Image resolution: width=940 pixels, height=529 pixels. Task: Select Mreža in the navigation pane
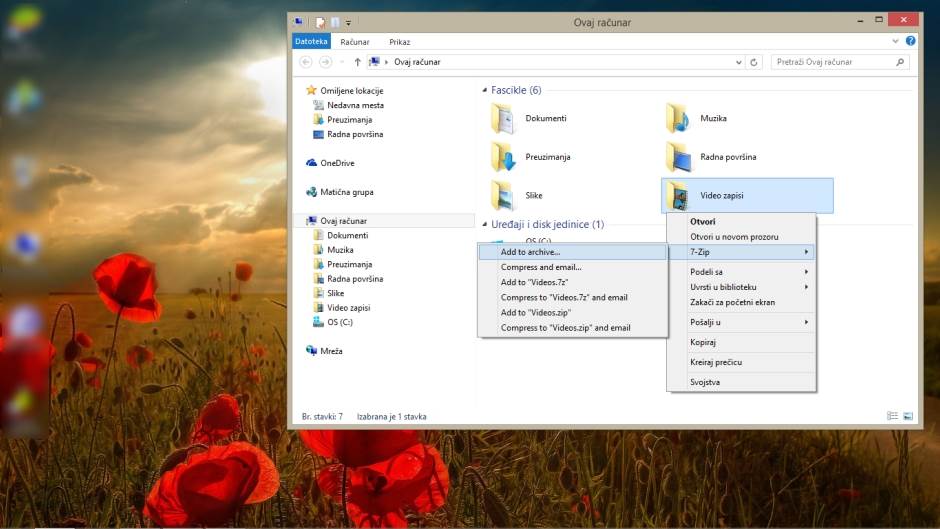pos(331,351)
